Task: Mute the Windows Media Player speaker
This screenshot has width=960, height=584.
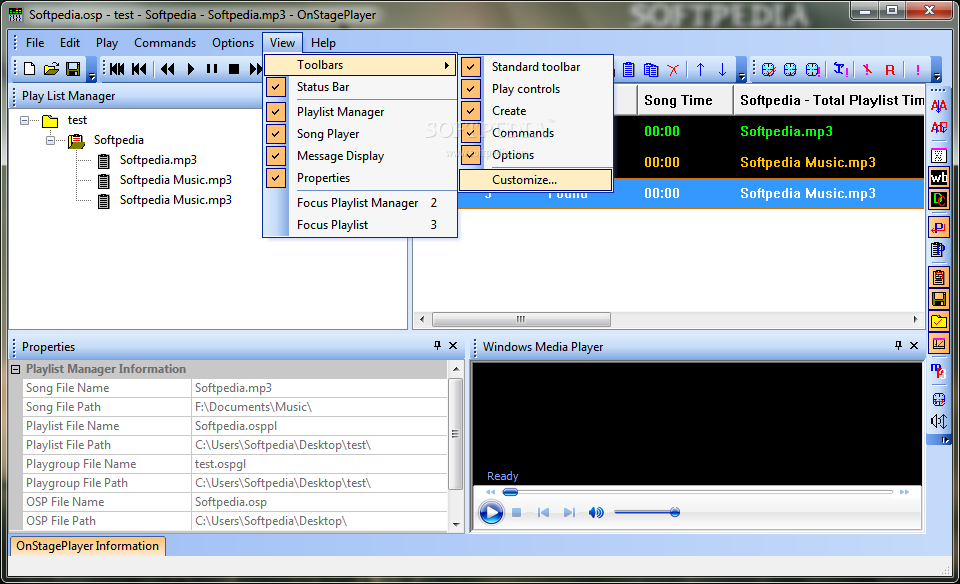Action: click(x=596, y=512)
